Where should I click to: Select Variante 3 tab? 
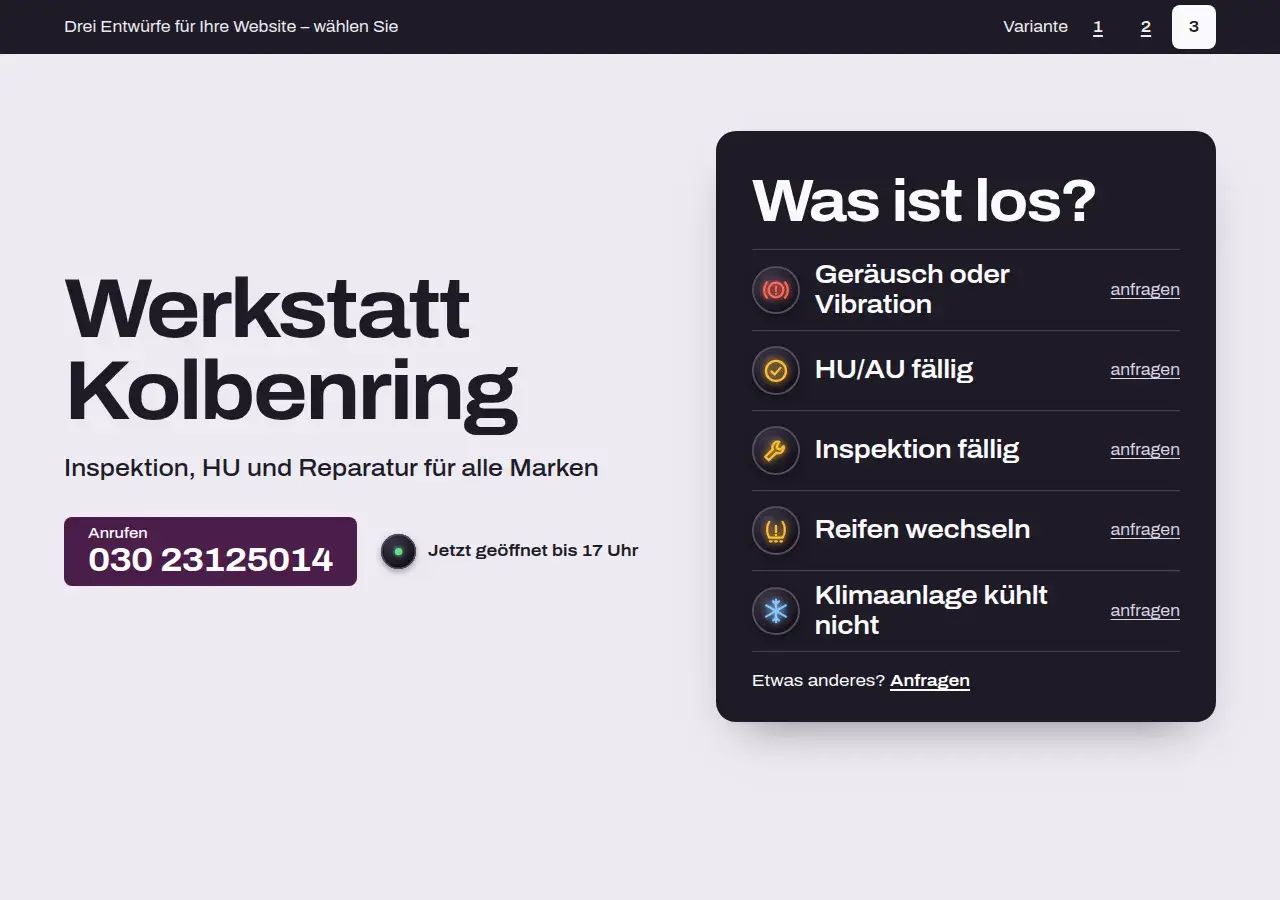point(1194,27)
